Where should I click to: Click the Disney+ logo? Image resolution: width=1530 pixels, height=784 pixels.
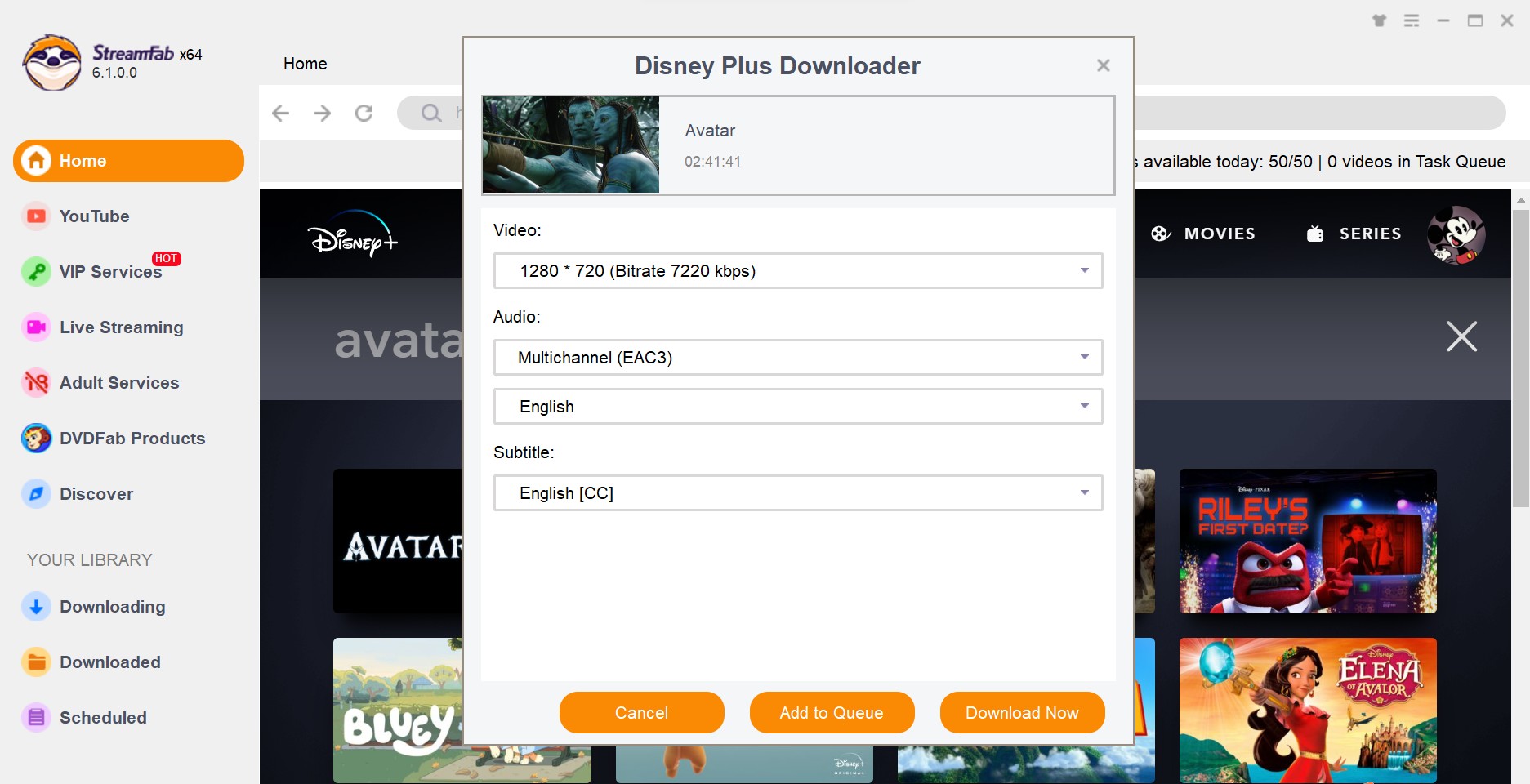pos(352,235)
